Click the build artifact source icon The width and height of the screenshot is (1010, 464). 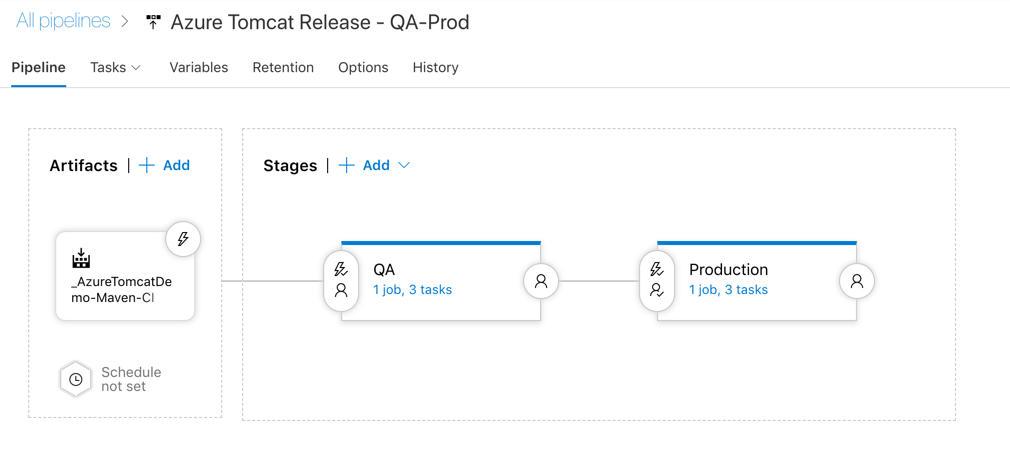(81, 258)
